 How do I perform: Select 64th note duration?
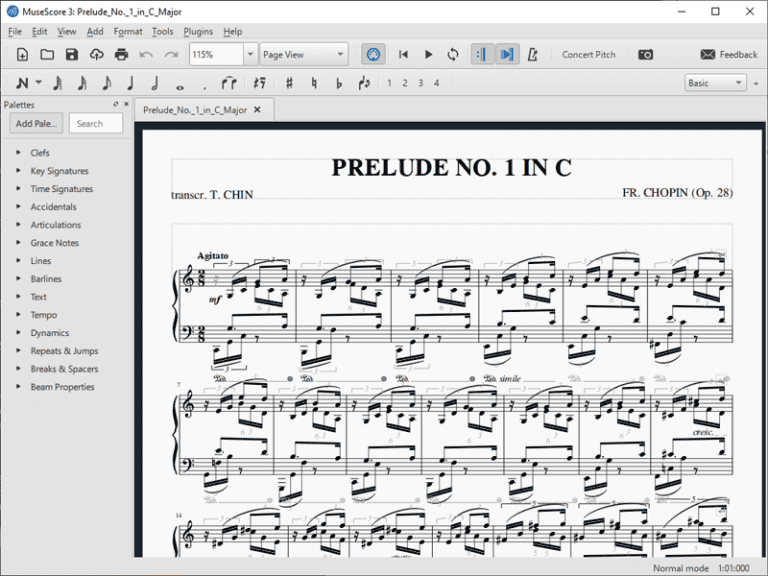tap(58, 83)
